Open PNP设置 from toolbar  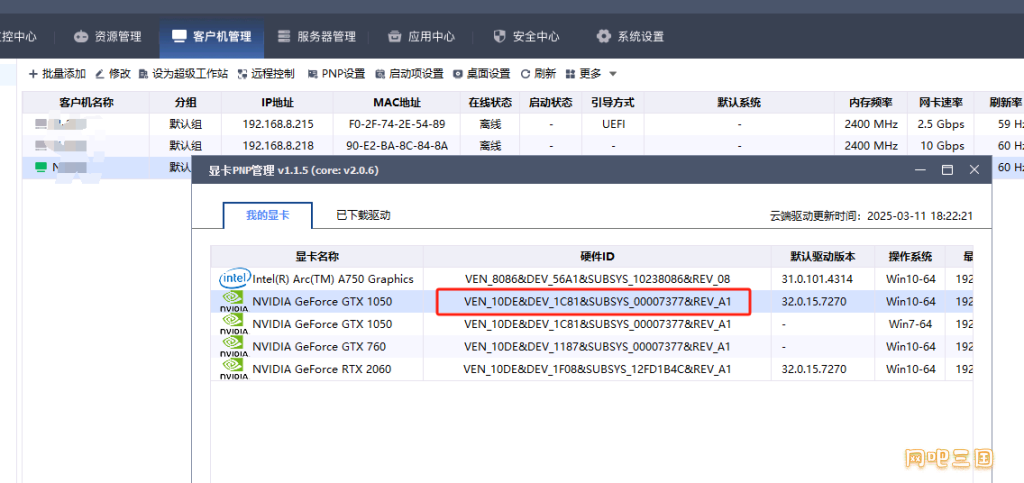[336, 74]
